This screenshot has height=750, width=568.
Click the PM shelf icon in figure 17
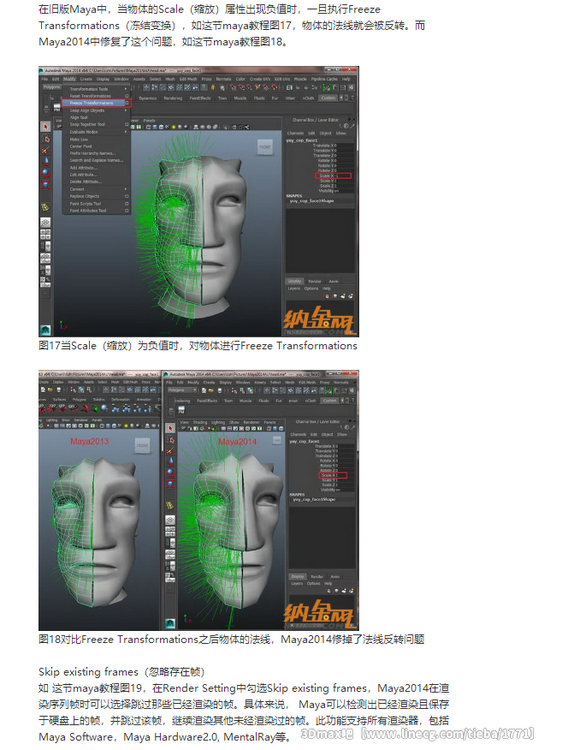(x=56, y=109)
